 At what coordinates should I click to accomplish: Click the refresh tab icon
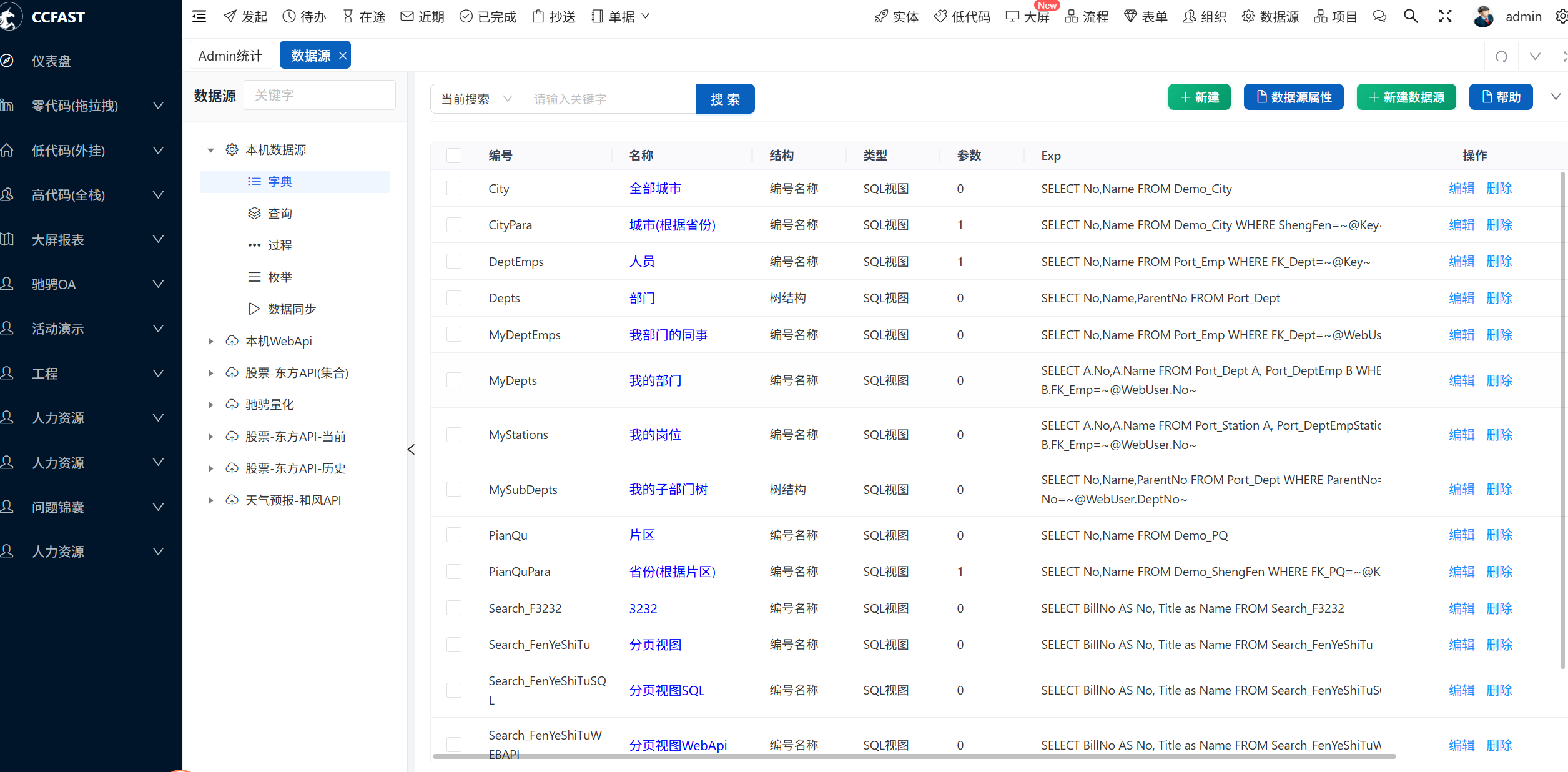pyautogui.click(x=1502, y=56)
